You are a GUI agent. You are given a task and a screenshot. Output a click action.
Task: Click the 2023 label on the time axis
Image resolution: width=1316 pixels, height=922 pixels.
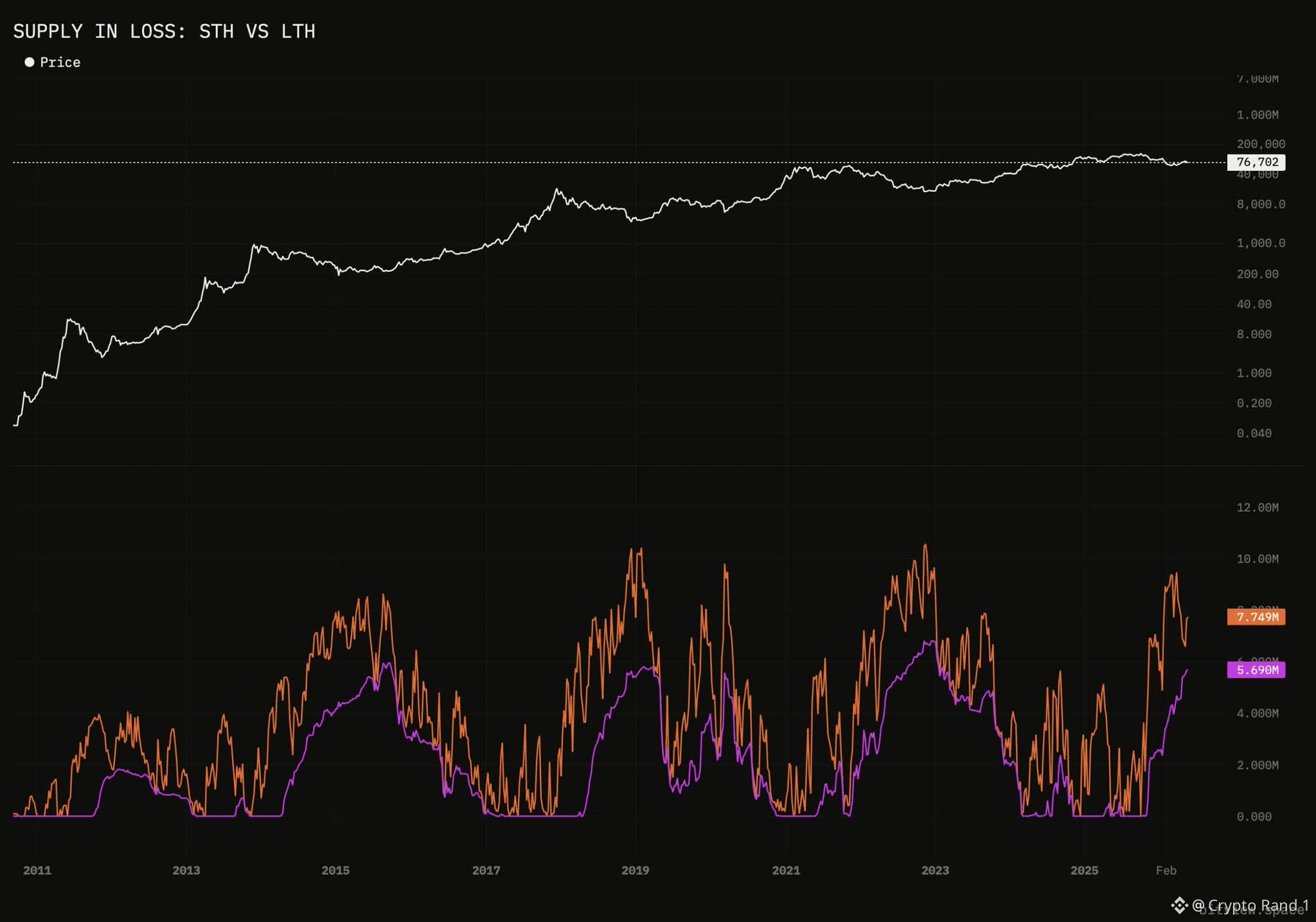(x=935, y=871)
